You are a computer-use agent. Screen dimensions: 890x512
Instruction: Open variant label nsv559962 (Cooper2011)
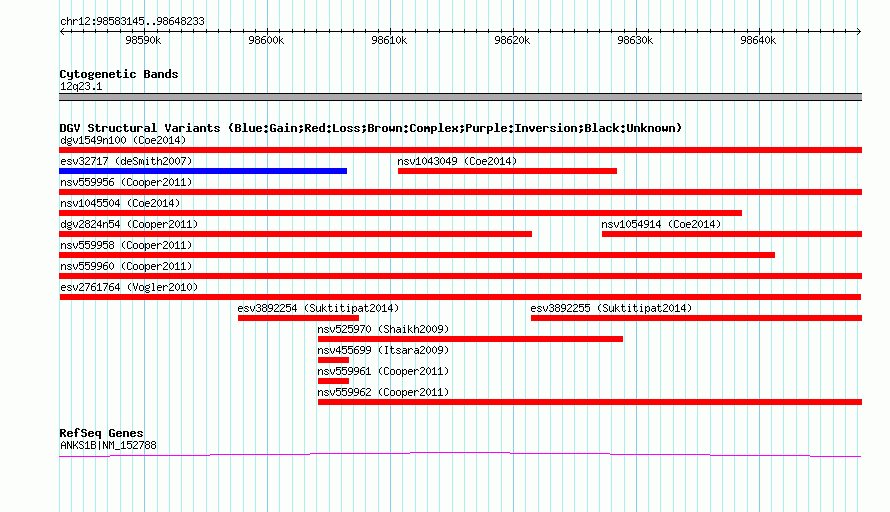(x=383, y=392)
